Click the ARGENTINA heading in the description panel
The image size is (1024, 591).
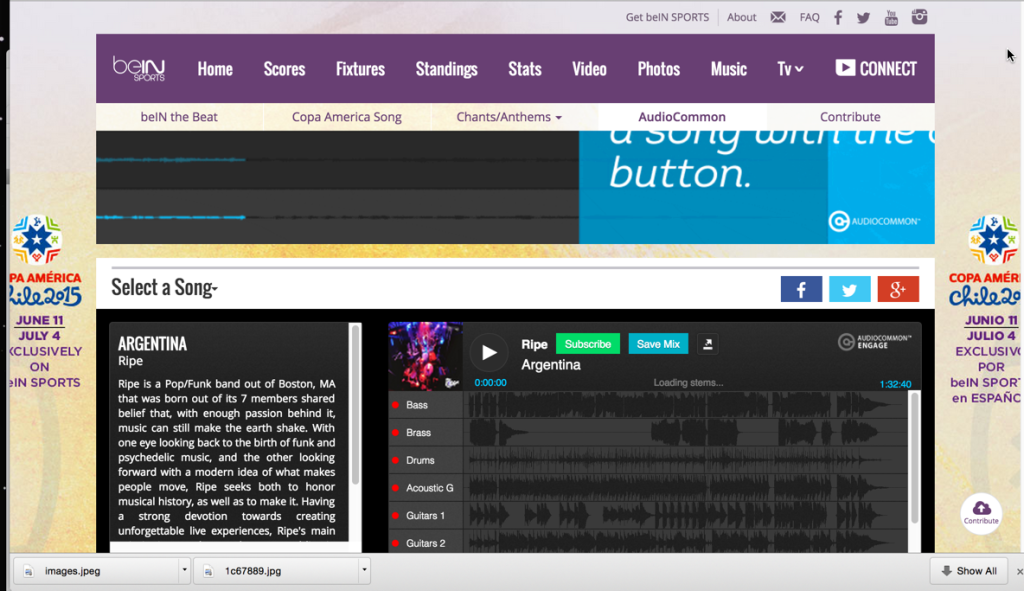[152, 343]
